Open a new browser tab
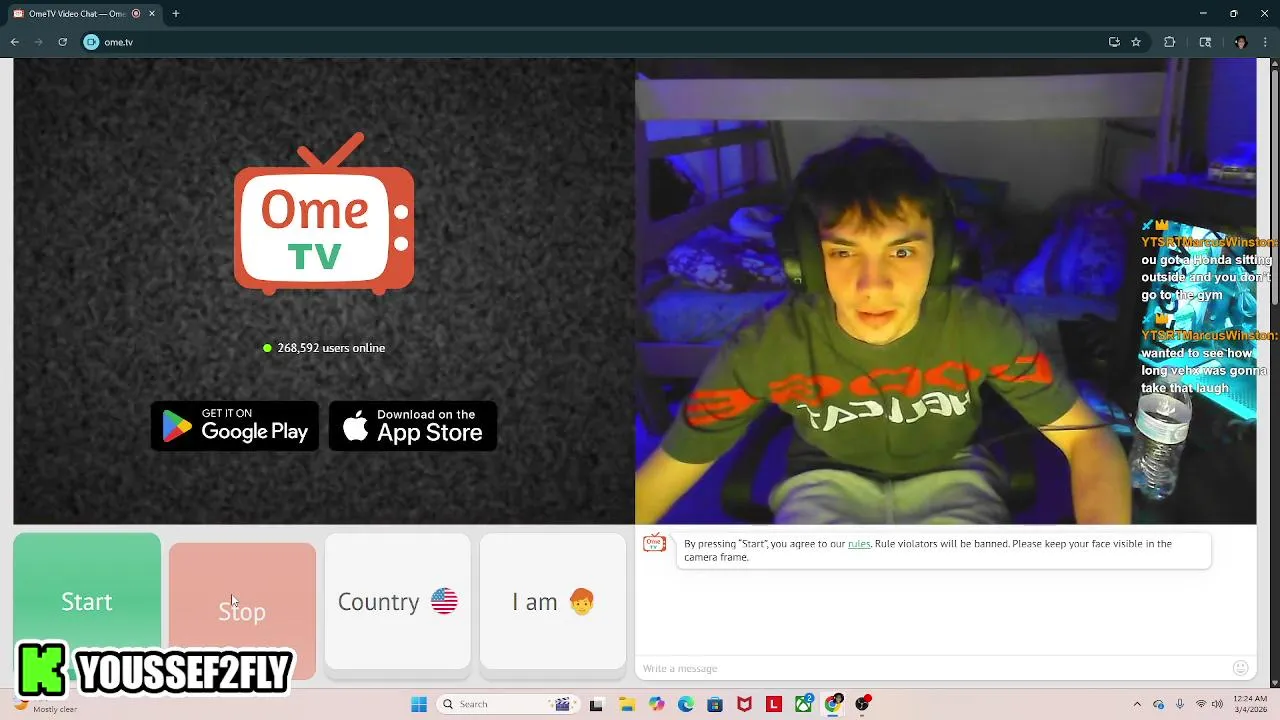Screen dimensions: 1280x720 (x=176, y=14)
